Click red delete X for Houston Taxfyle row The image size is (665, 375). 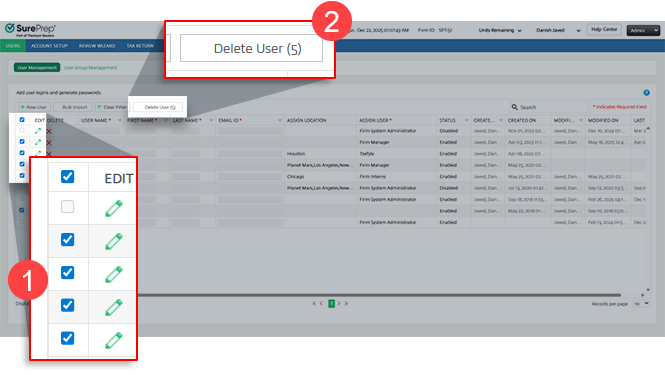tap(49, 154)
